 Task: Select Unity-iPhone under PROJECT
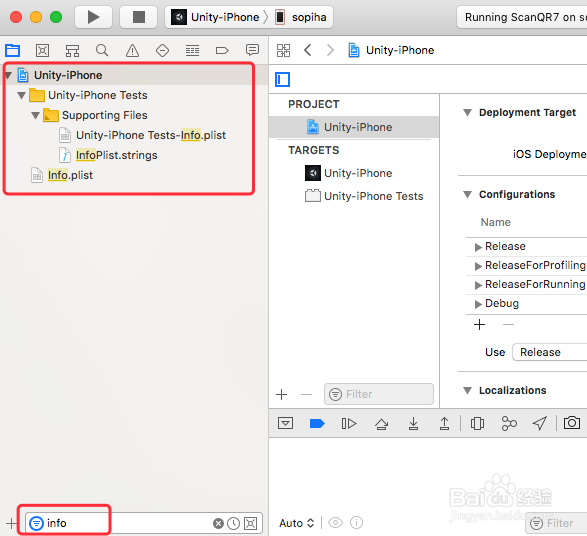coord(354,127)
